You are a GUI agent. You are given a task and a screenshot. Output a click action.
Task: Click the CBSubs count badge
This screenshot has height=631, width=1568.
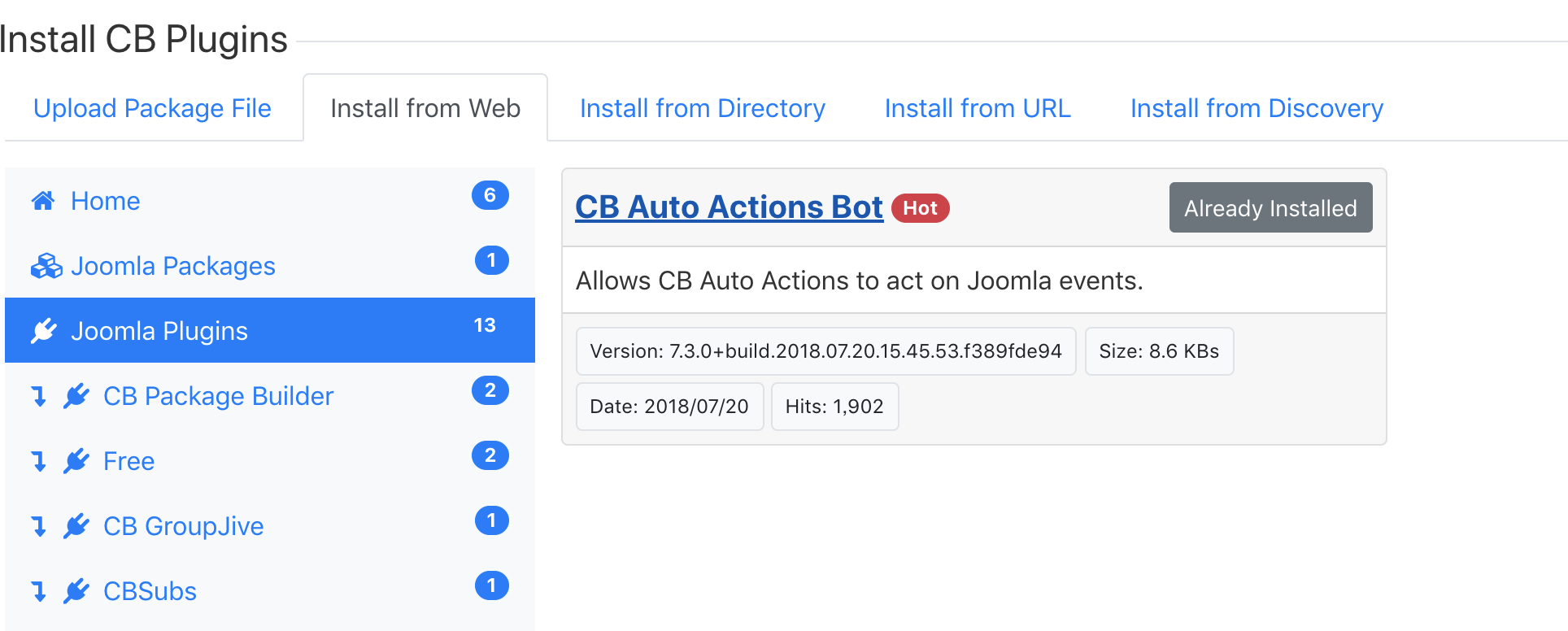pyautogui.click(x=492, y=585)
